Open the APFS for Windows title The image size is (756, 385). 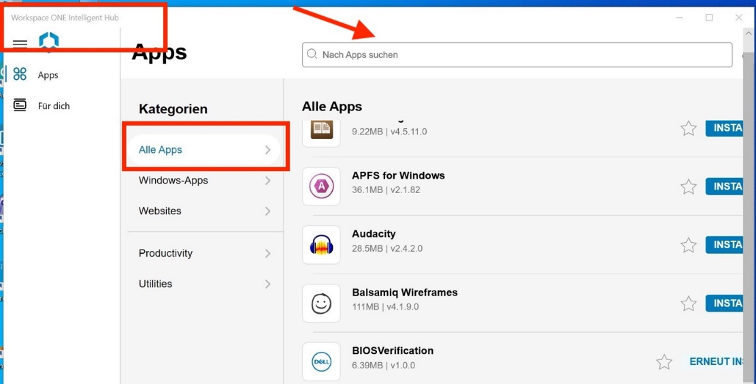[x=398, y=175]
